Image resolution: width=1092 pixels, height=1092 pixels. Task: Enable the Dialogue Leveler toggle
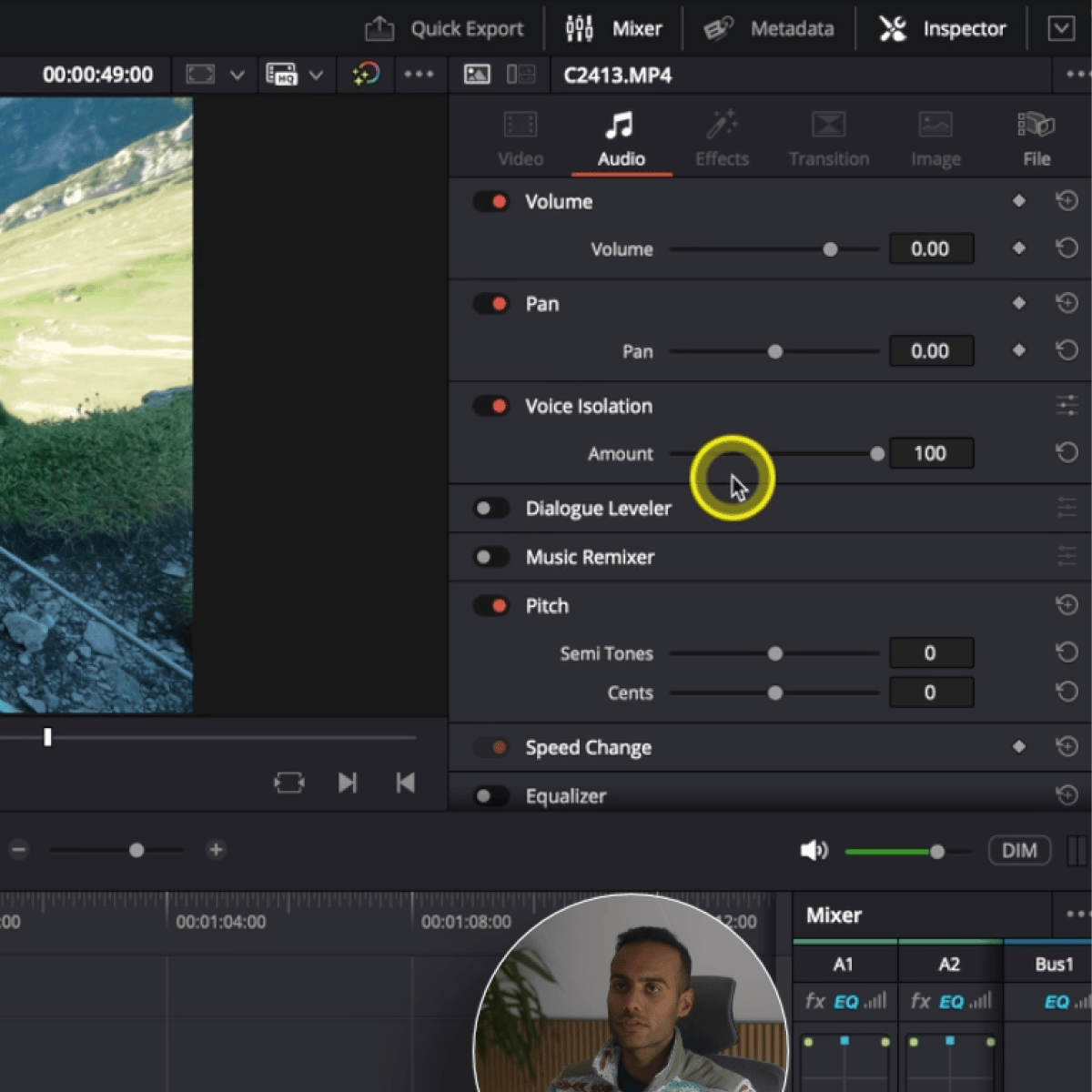click(x=491, y=508)
